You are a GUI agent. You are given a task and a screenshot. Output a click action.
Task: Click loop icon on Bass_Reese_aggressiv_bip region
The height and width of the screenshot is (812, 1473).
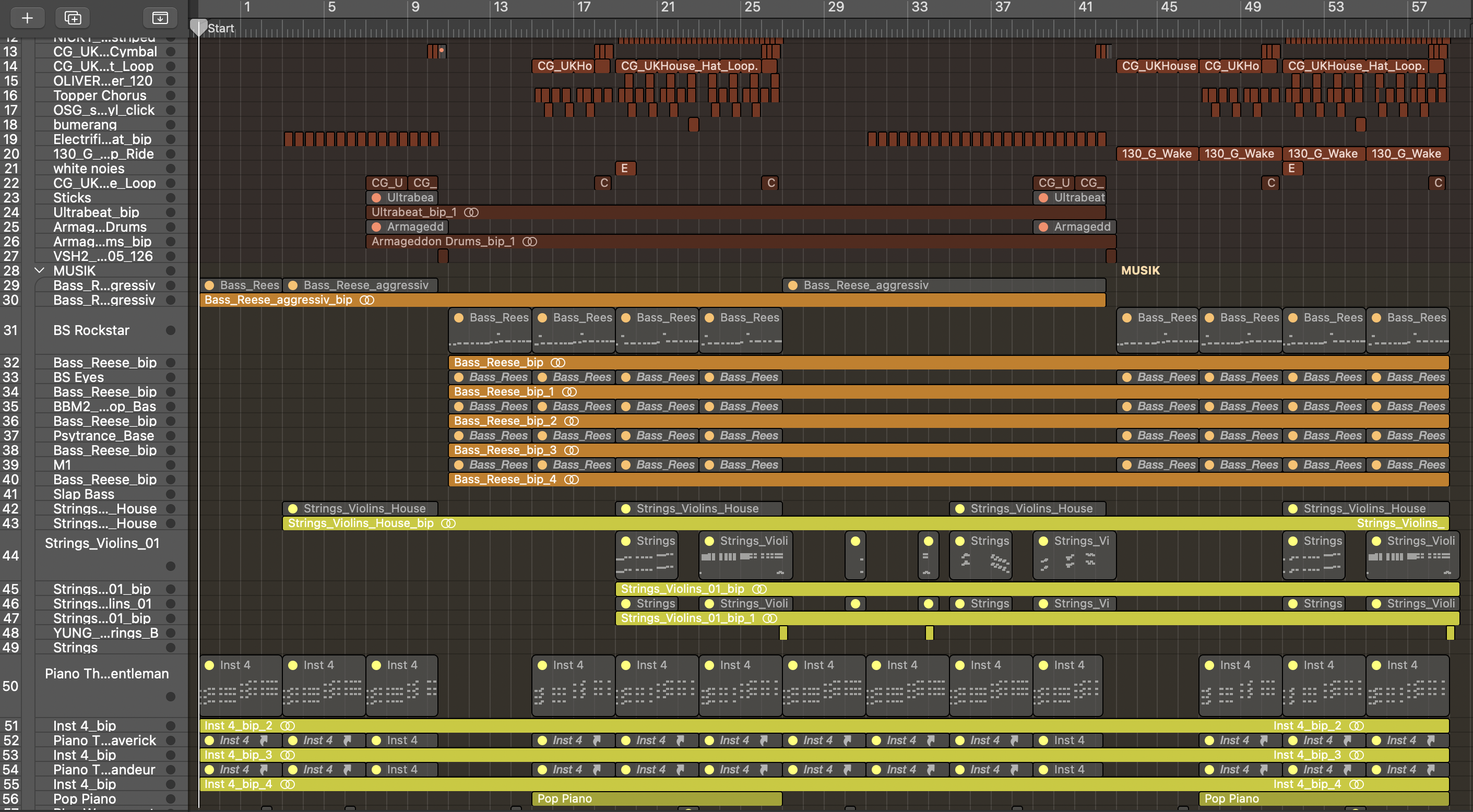coord(366,300)
